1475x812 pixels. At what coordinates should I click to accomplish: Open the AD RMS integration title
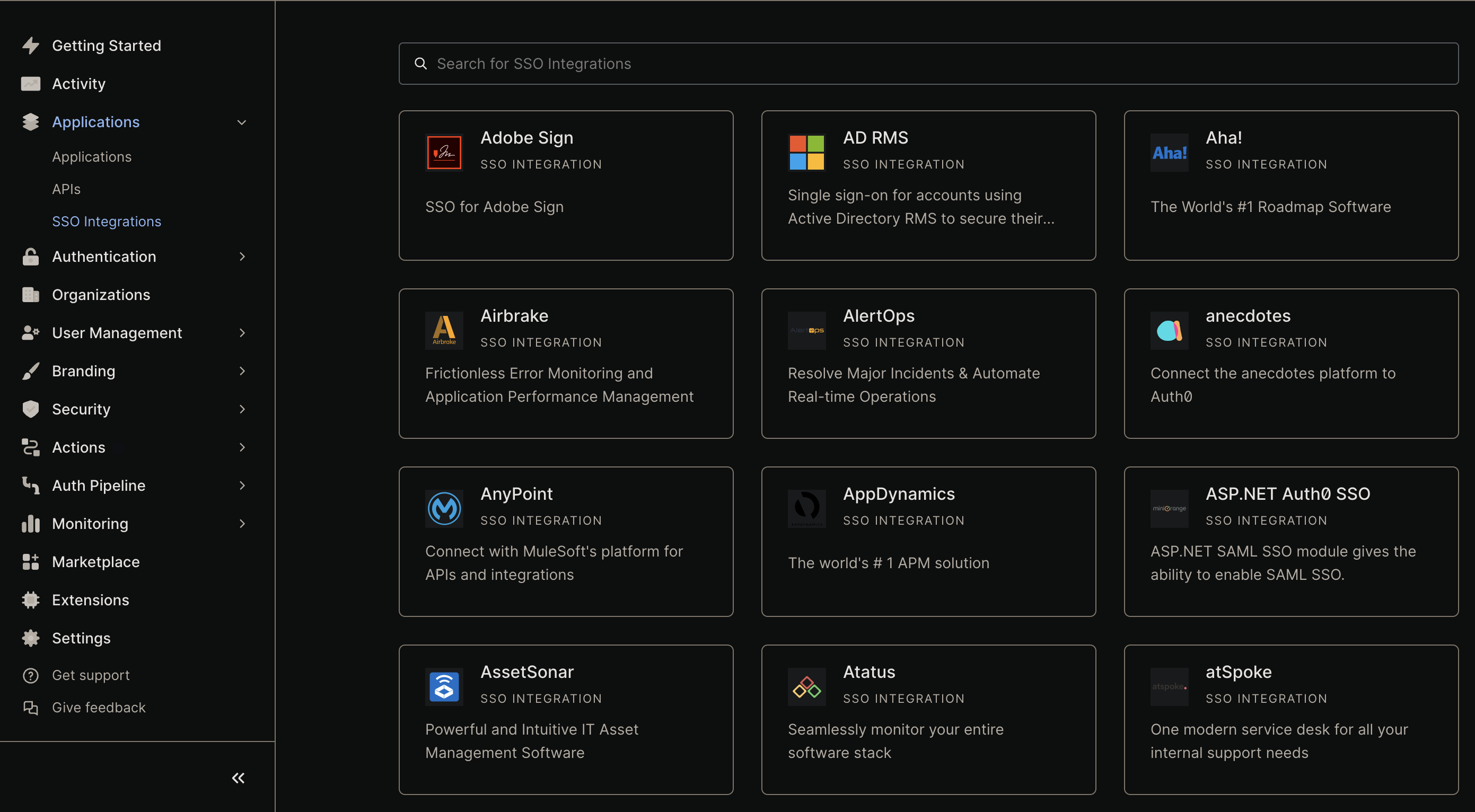875,137
